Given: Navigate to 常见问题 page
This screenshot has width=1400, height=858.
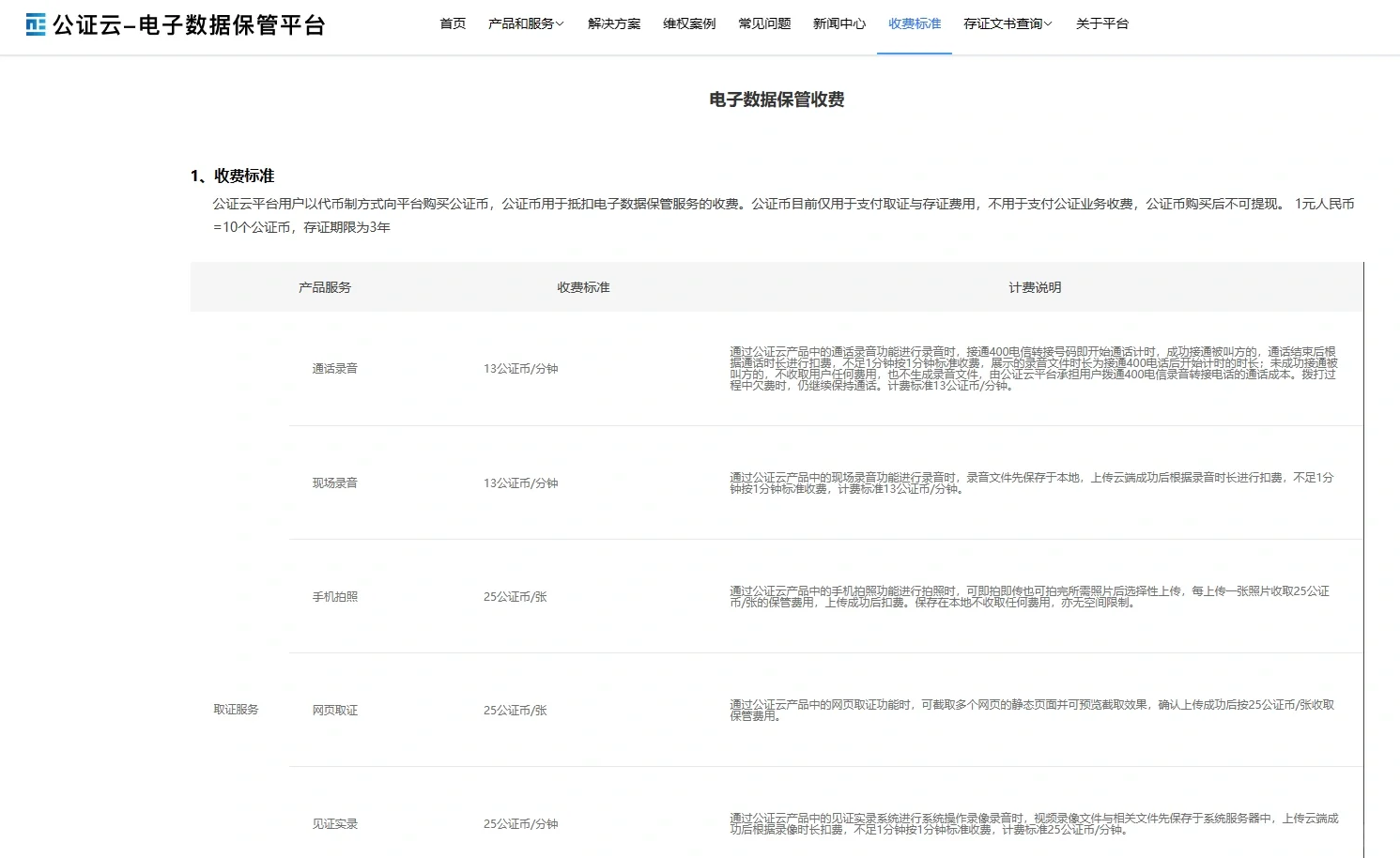Looking at the screenshot, I should coord(764,23).
